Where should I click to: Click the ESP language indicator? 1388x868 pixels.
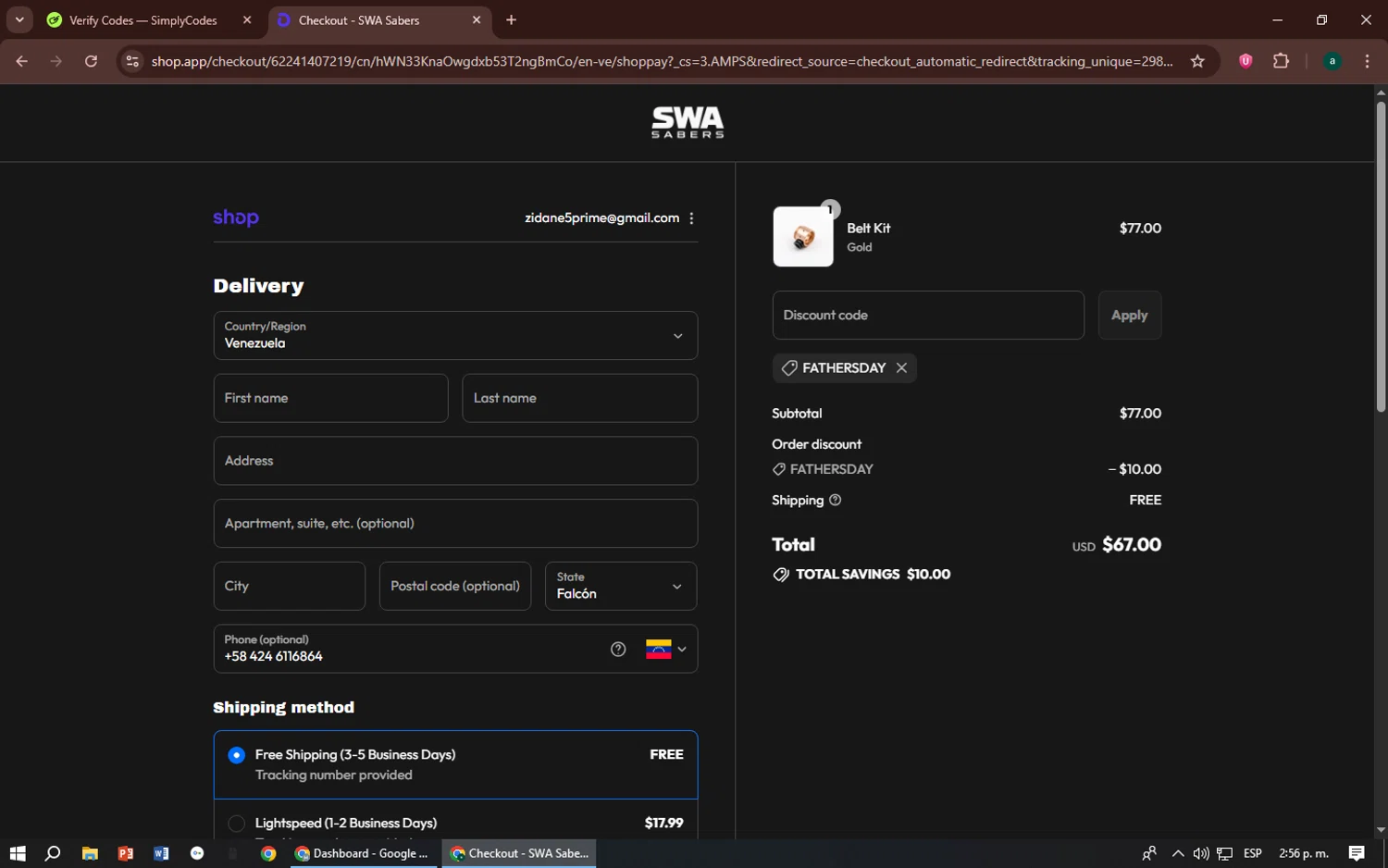coord(1253,853)
